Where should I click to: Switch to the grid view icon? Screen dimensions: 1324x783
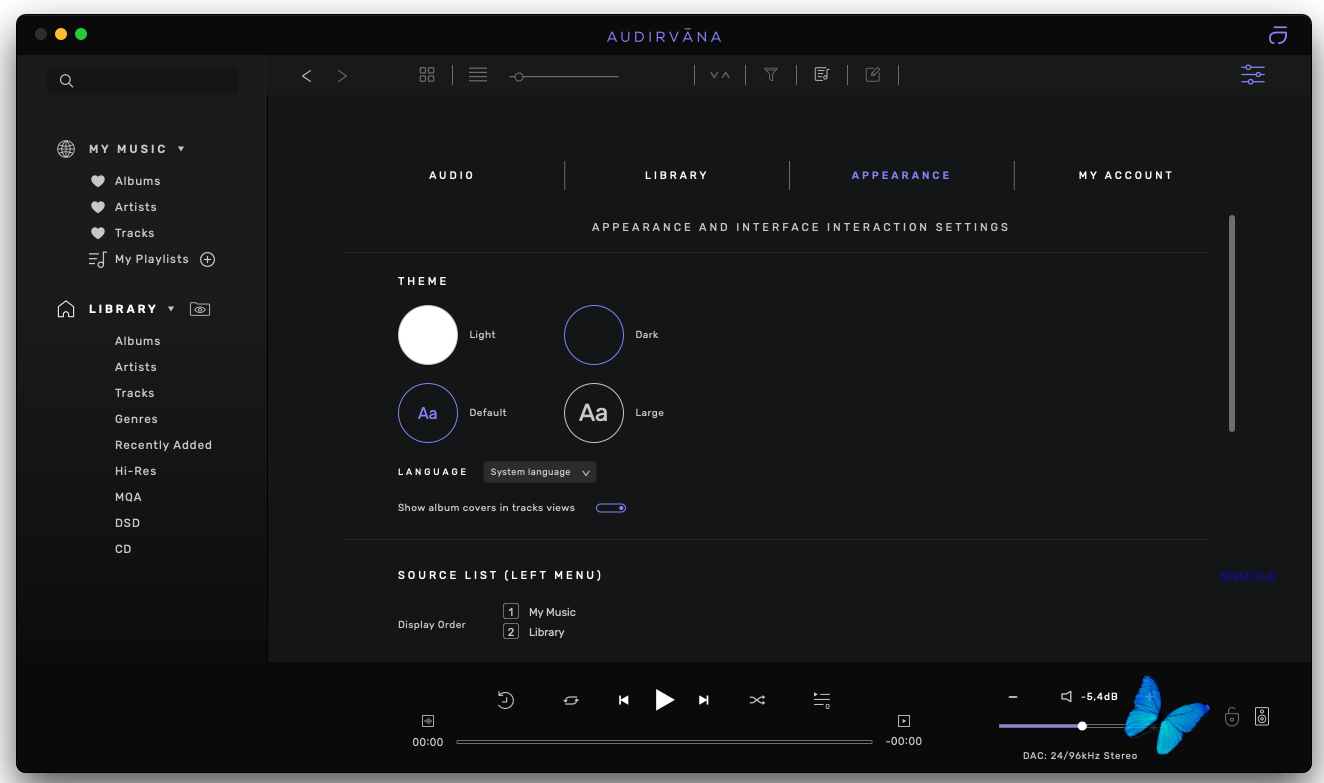(427, 75)
